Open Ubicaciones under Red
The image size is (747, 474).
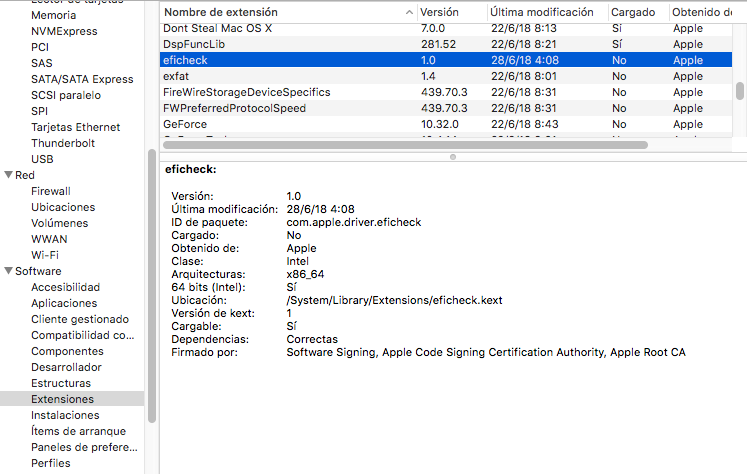[63, 207]
